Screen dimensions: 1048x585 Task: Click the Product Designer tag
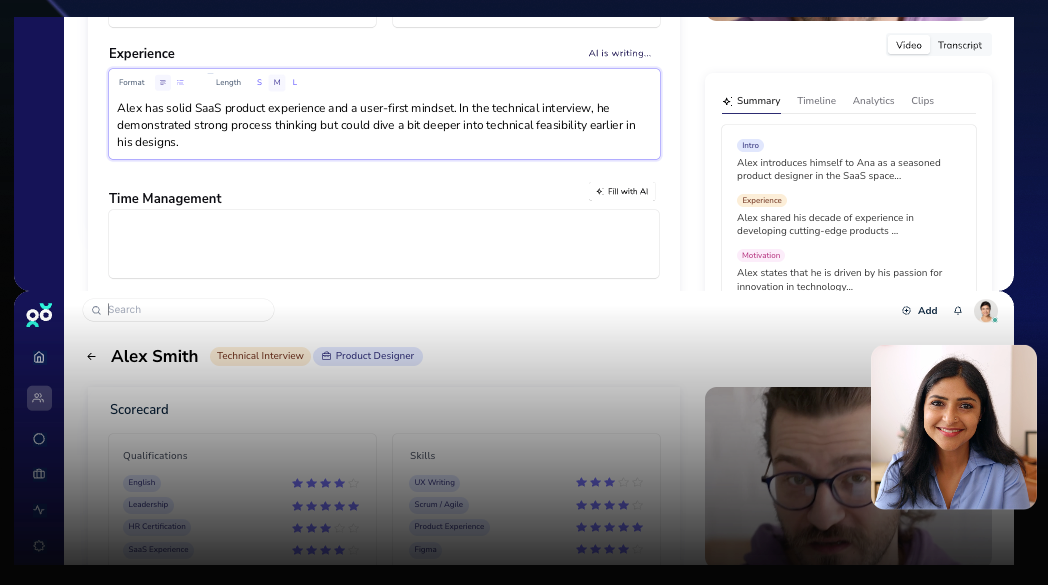click(x=368, y=356)
